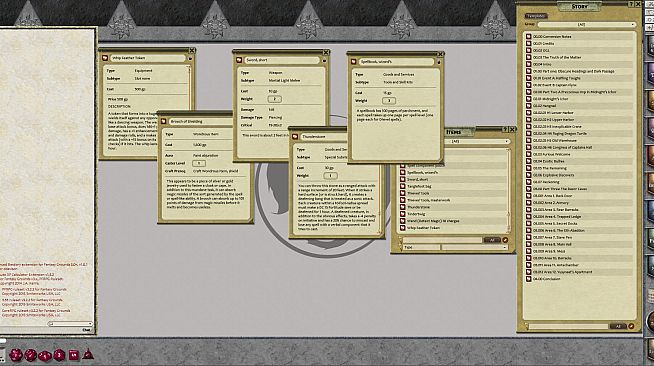Viewport: 654px width, 366px height.
Task: Click the All button in Items window
Action: tap(491, 240)
